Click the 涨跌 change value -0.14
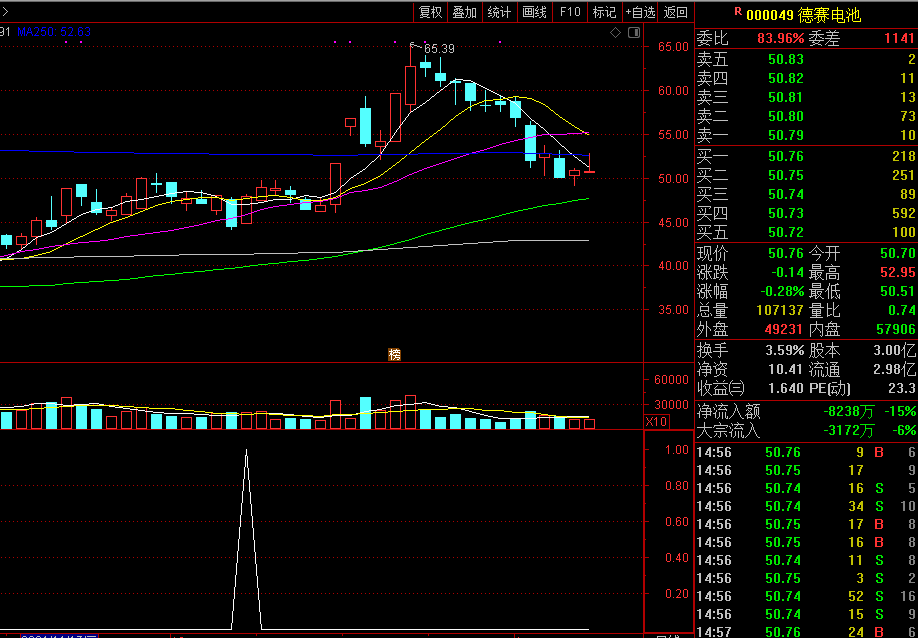 click(786, 272)
